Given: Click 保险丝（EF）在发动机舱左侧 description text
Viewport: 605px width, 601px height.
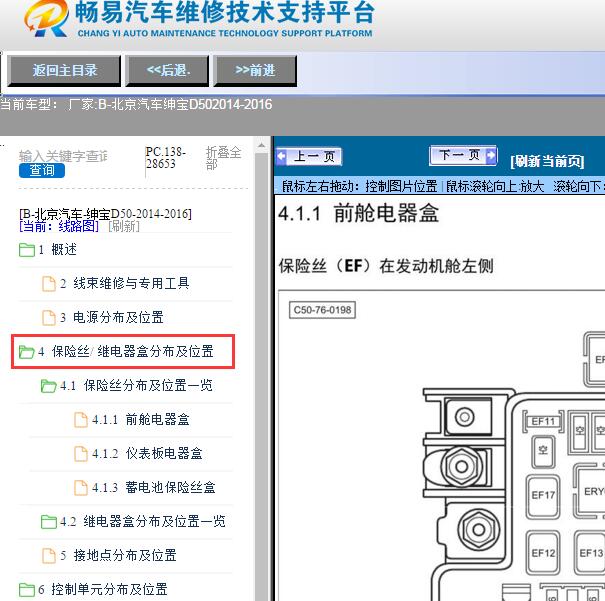Looking at the screenshot, I should (386, 266).
